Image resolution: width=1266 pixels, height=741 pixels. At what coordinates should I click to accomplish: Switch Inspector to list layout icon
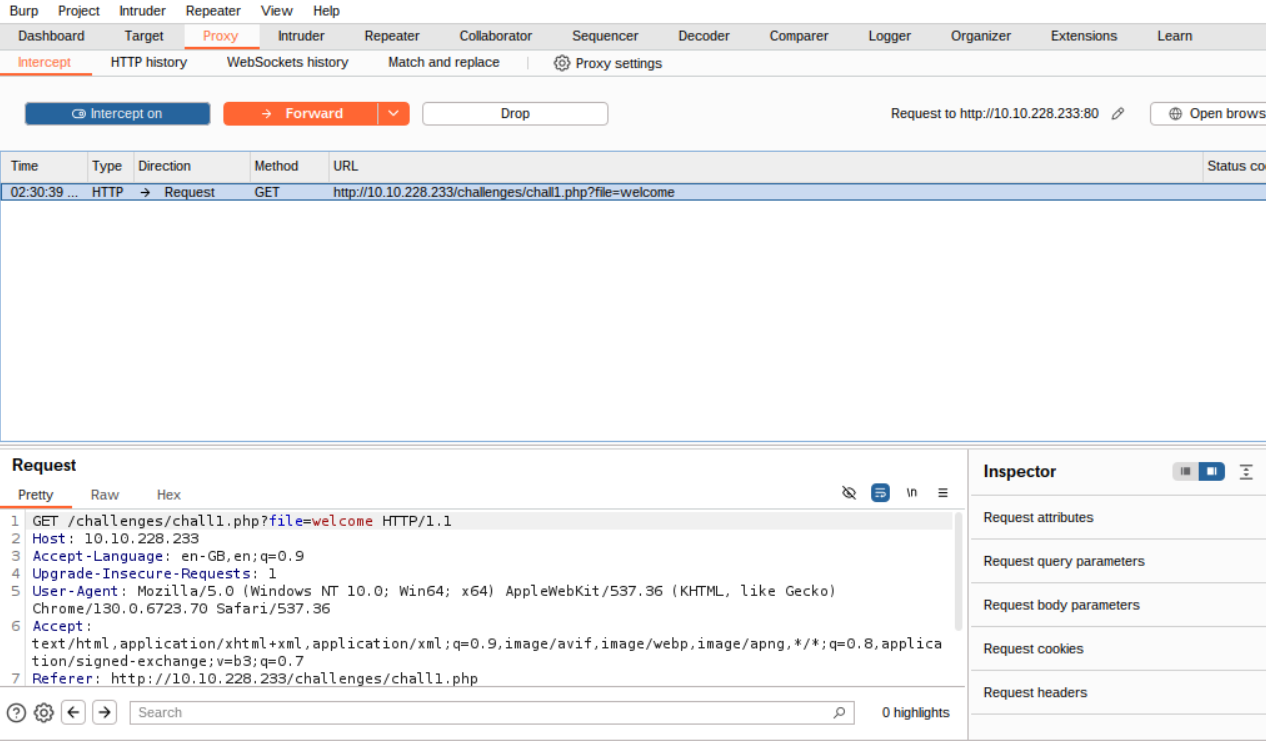1185,471
